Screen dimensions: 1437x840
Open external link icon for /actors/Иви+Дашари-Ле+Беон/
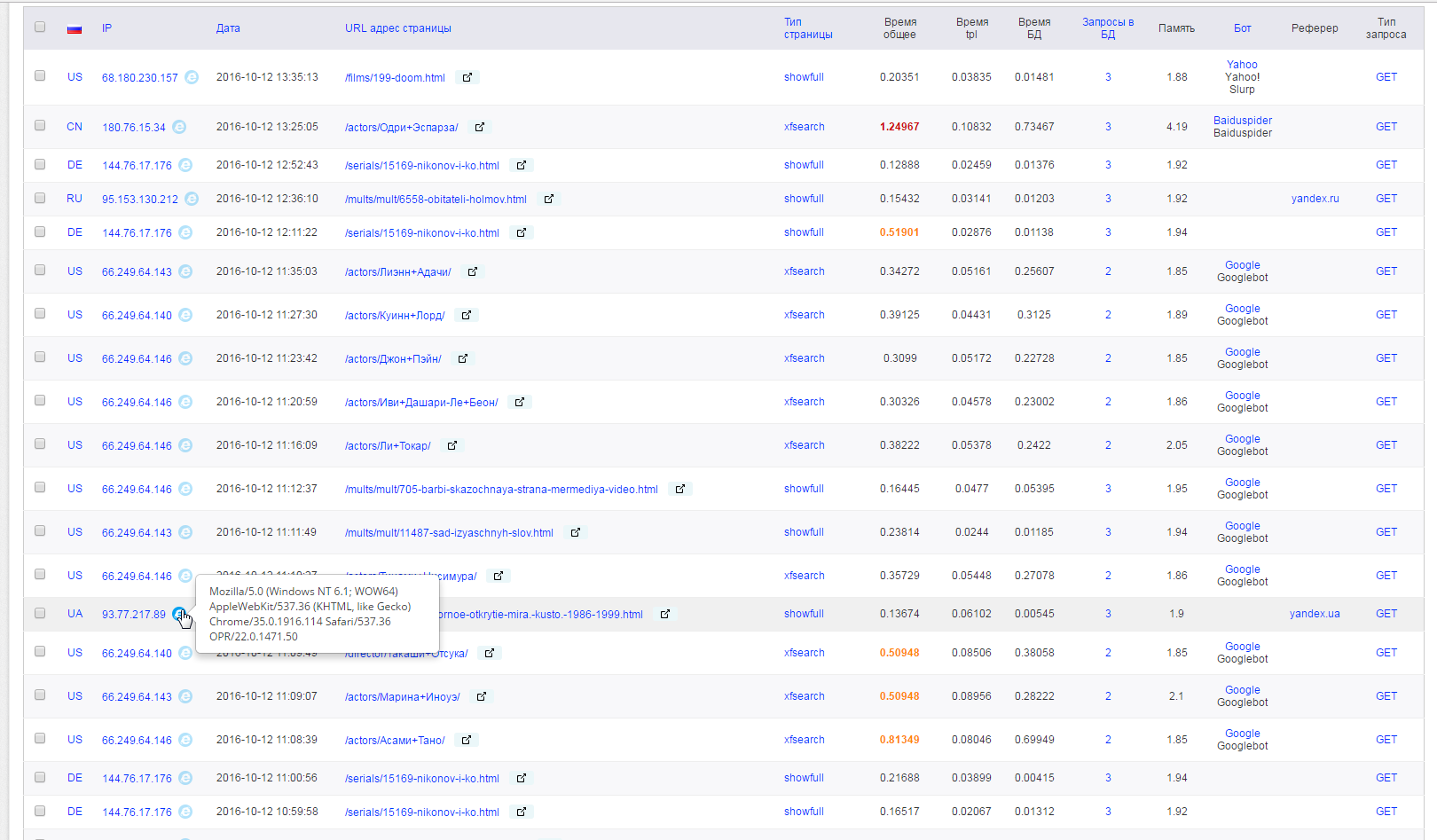(520, 402)
